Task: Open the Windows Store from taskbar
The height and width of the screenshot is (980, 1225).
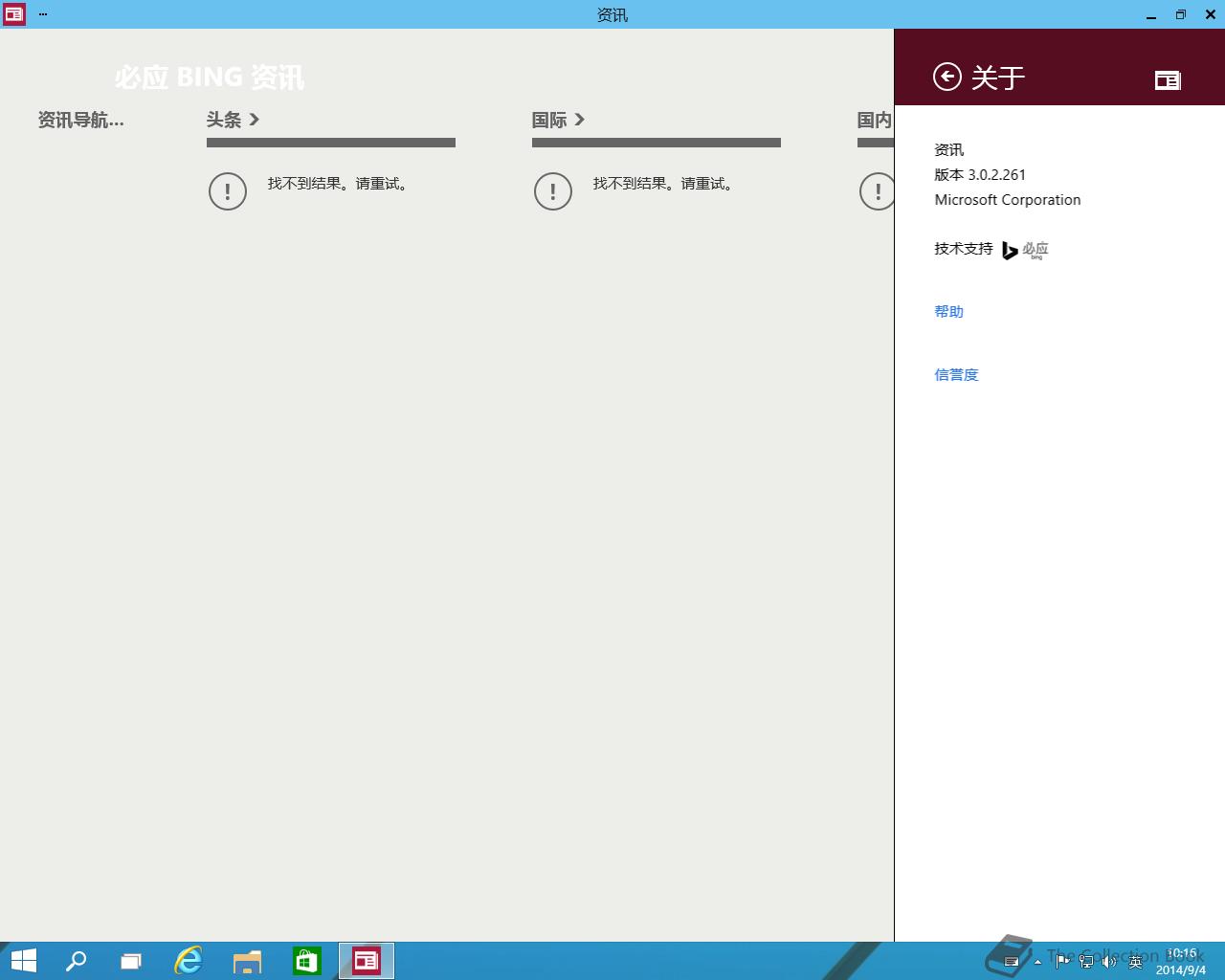Action: pos(307,961)
